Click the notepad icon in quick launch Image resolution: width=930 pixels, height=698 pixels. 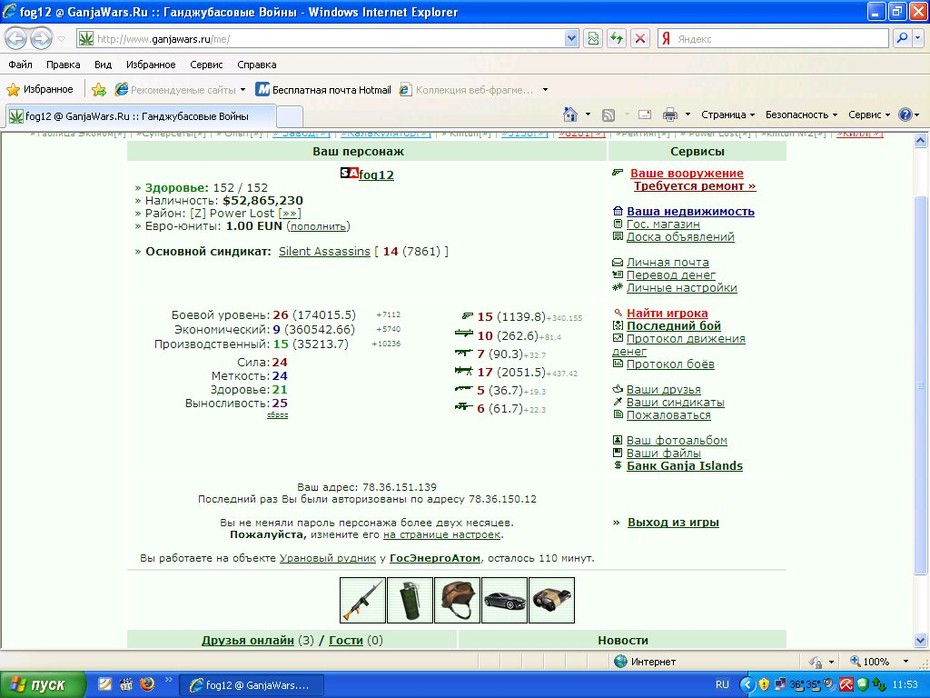[105, 684]
